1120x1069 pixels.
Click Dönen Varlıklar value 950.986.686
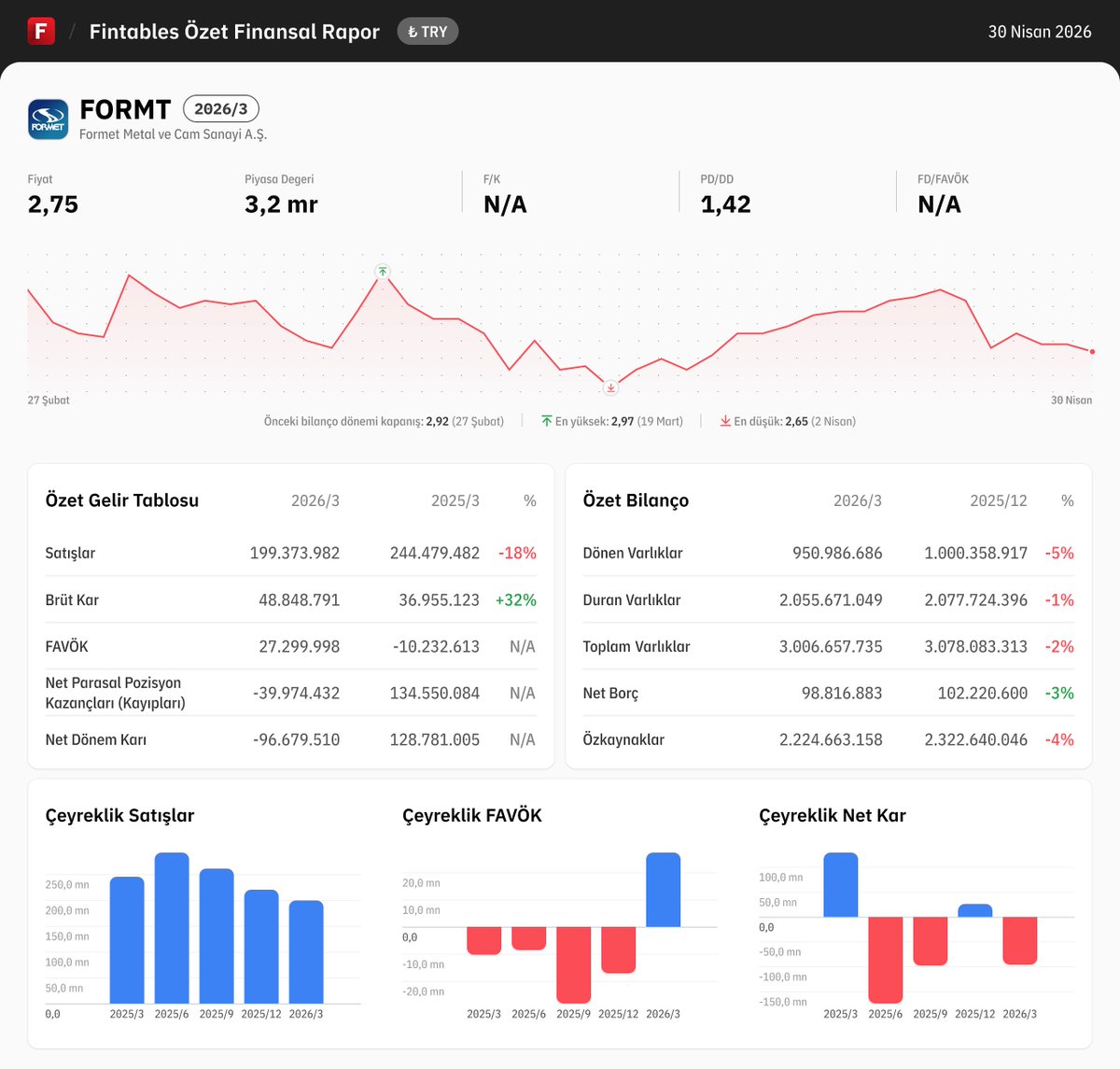[837, 553]
